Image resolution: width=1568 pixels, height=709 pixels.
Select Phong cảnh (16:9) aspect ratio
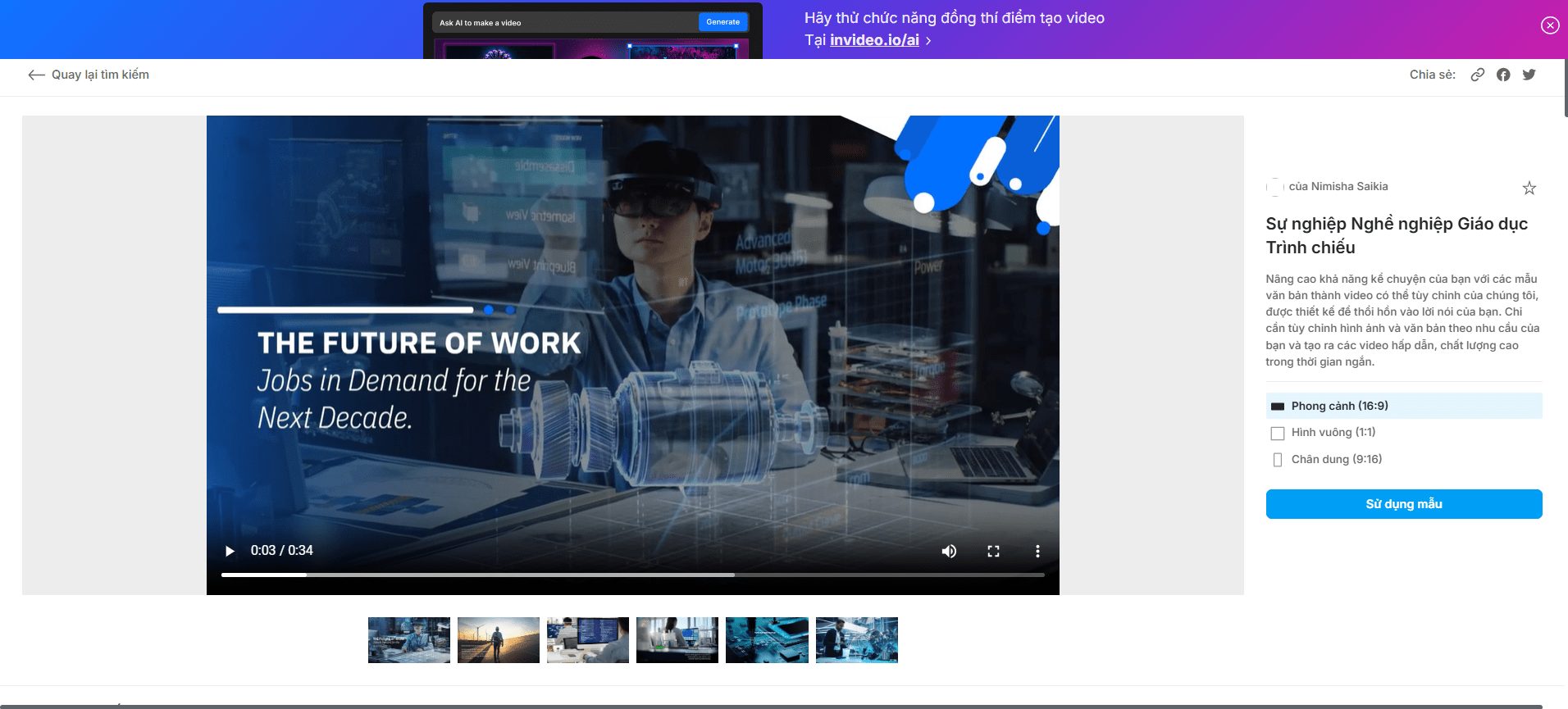pos(1338,406)
